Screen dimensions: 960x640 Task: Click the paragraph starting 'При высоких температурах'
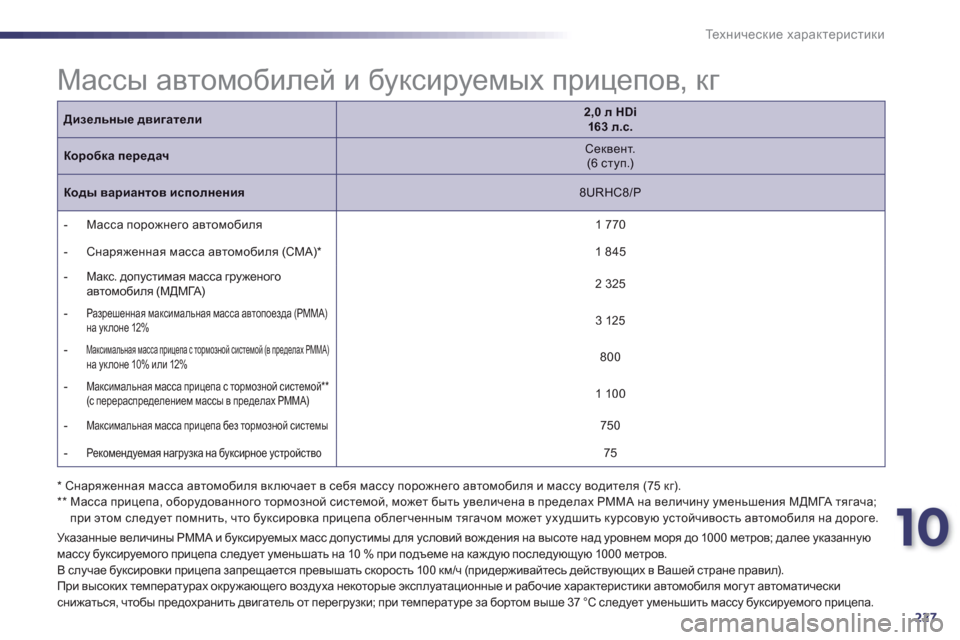465,594
